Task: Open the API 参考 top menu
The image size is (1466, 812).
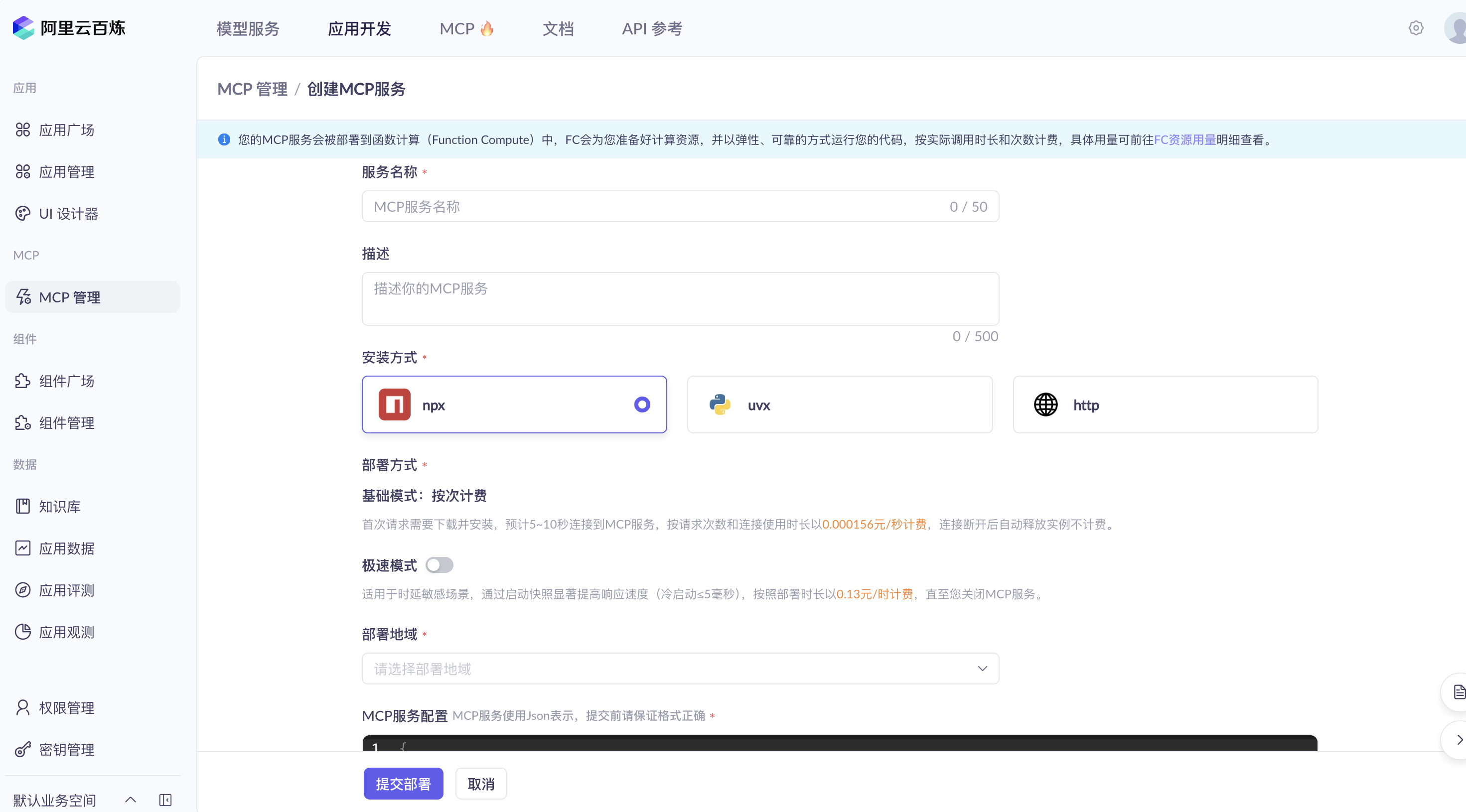Action: coord(652,28)
